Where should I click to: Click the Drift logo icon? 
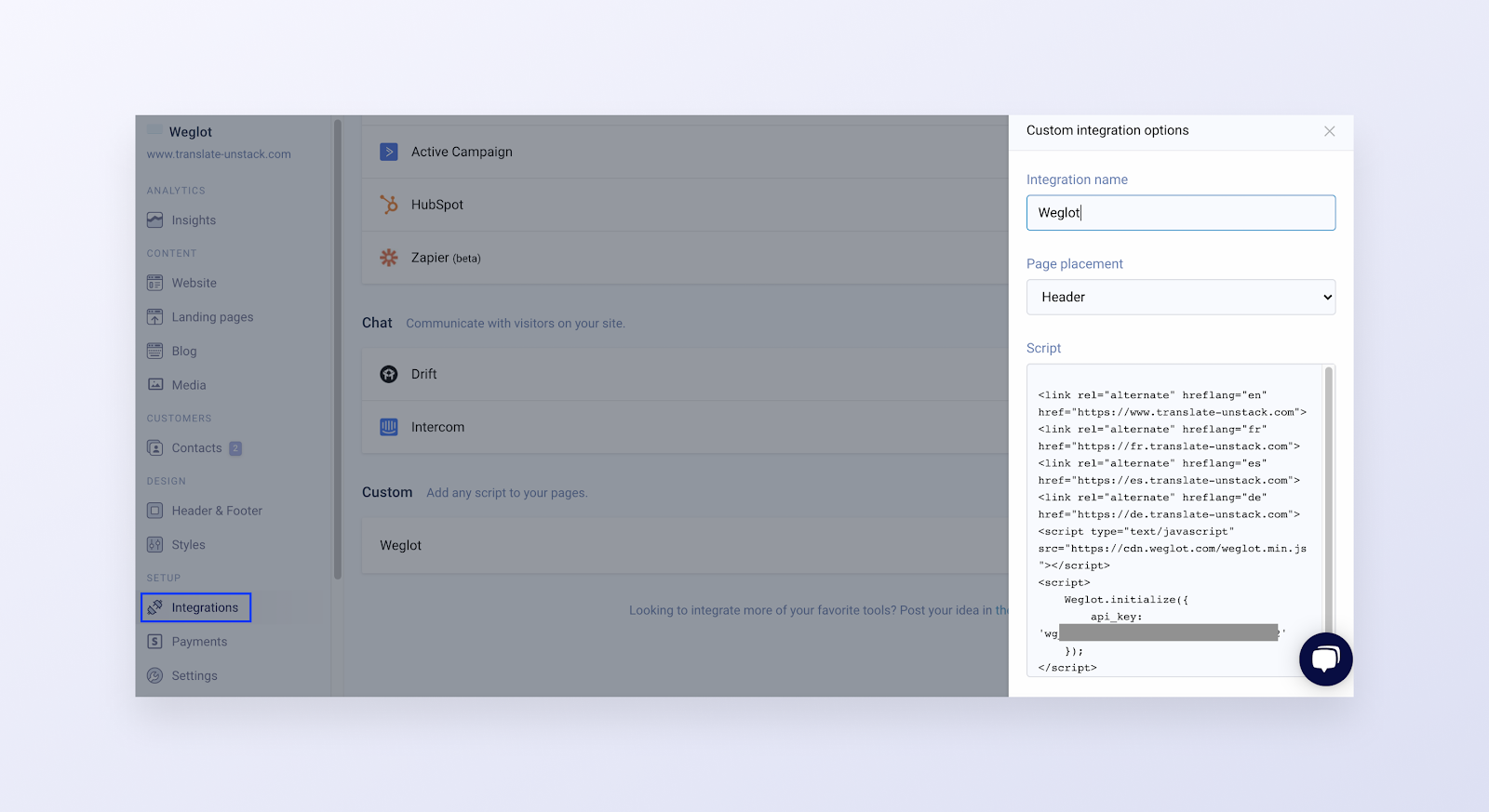(389, 374)
